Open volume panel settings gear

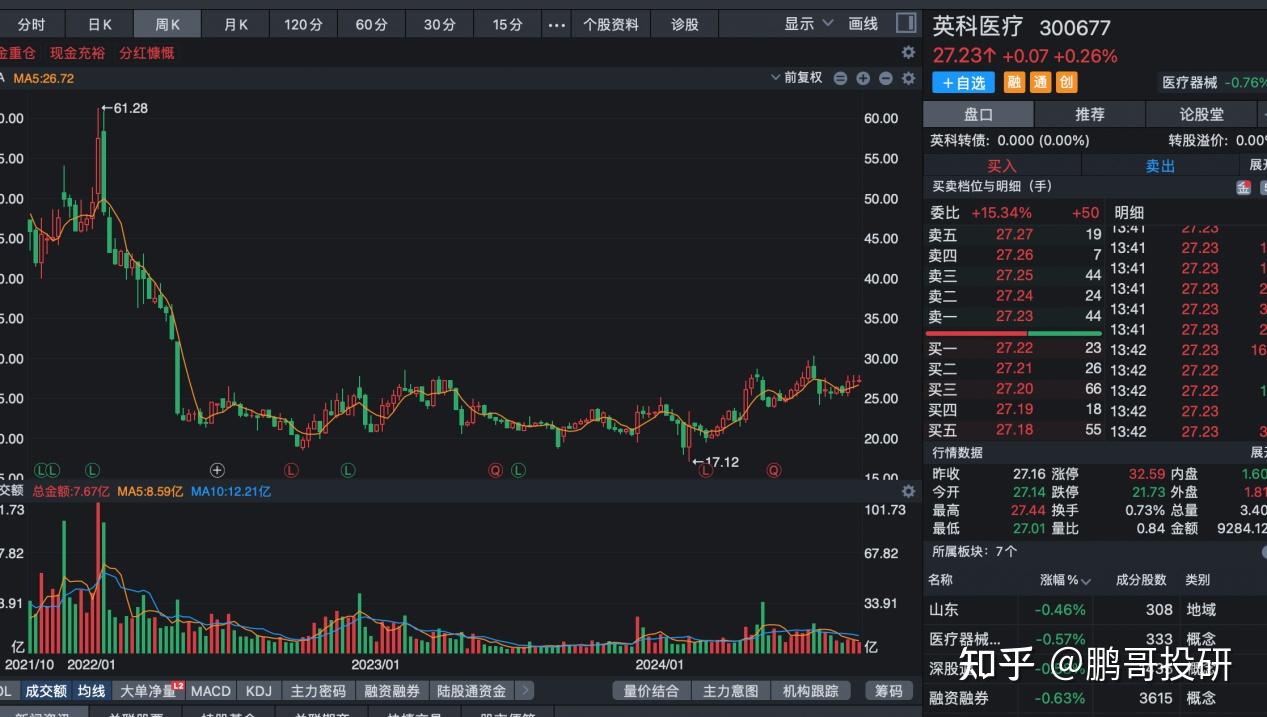coord(908,491)
